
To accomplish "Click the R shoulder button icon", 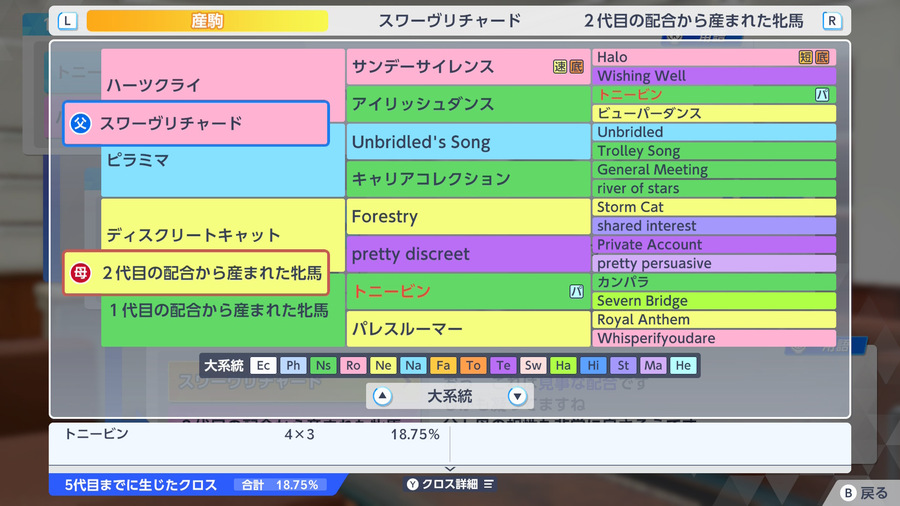I will pos(832,21).
